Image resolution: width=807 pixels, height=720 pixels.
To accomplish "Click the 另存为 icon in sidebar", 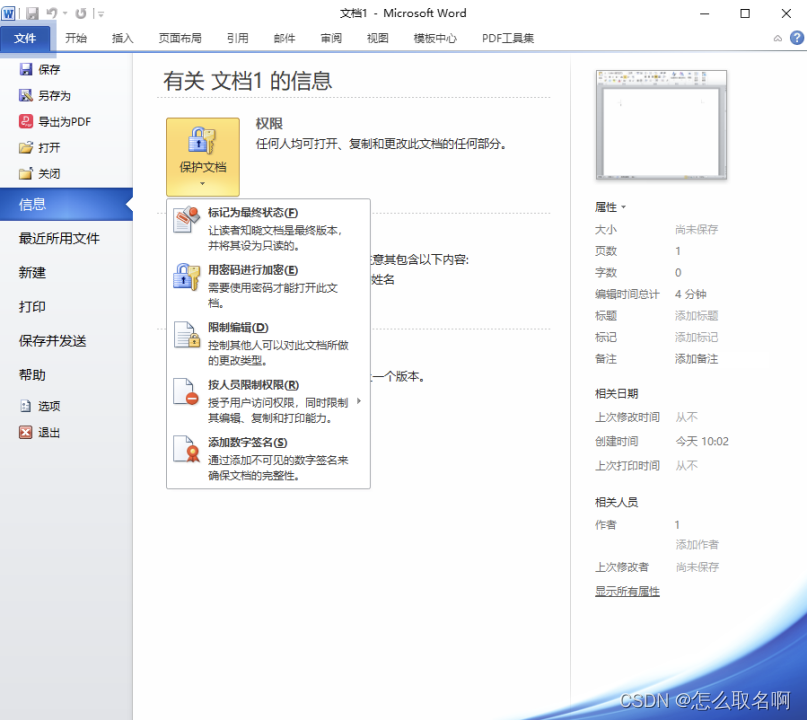I will click(26, 95).
